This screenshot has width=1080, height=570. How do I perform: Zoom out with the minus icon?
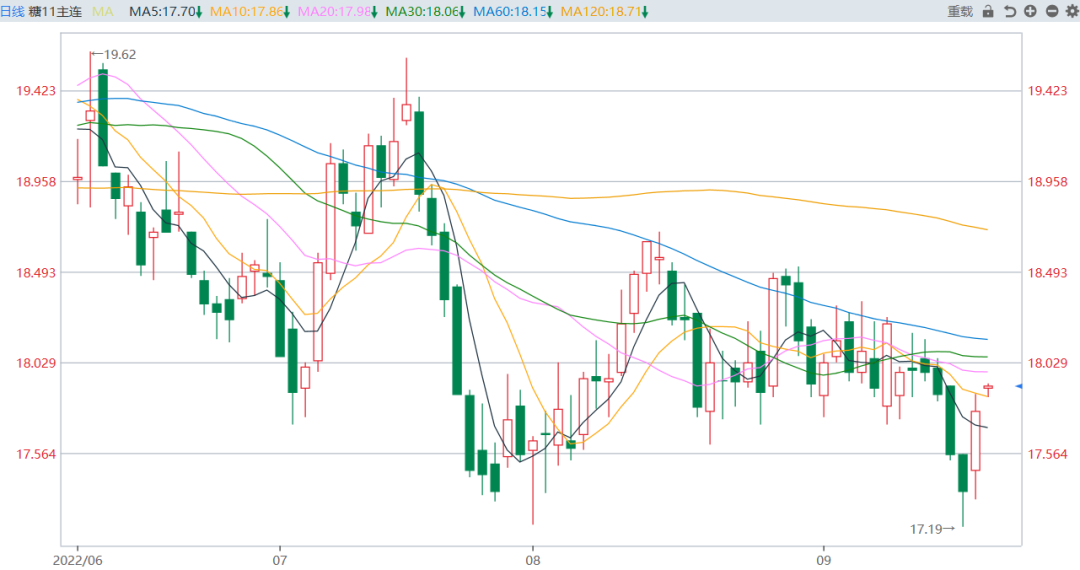(1051, 11)
